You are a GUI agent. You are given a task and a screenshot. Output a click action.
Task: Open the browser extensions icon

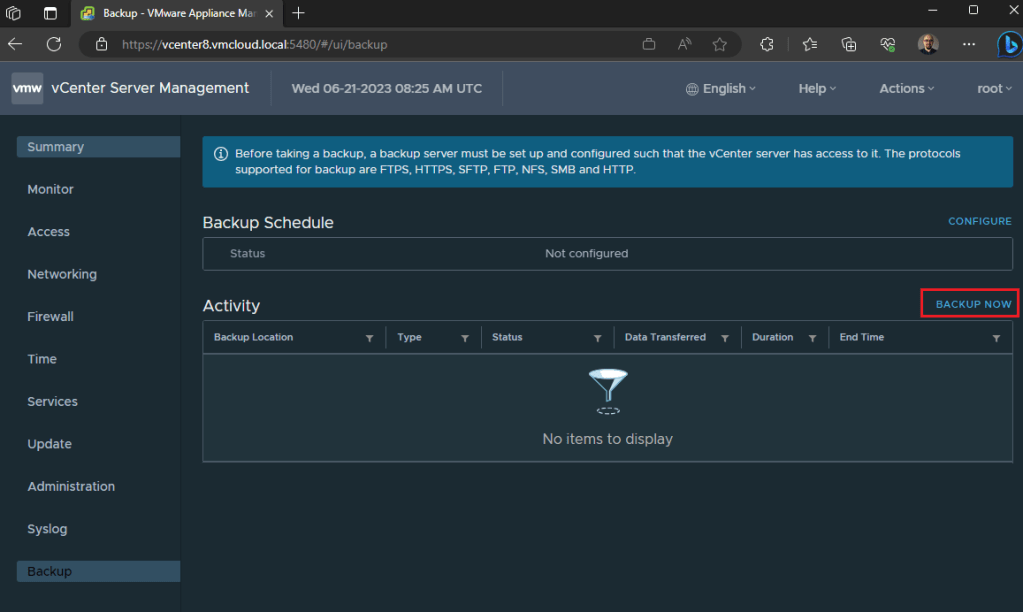767,44
